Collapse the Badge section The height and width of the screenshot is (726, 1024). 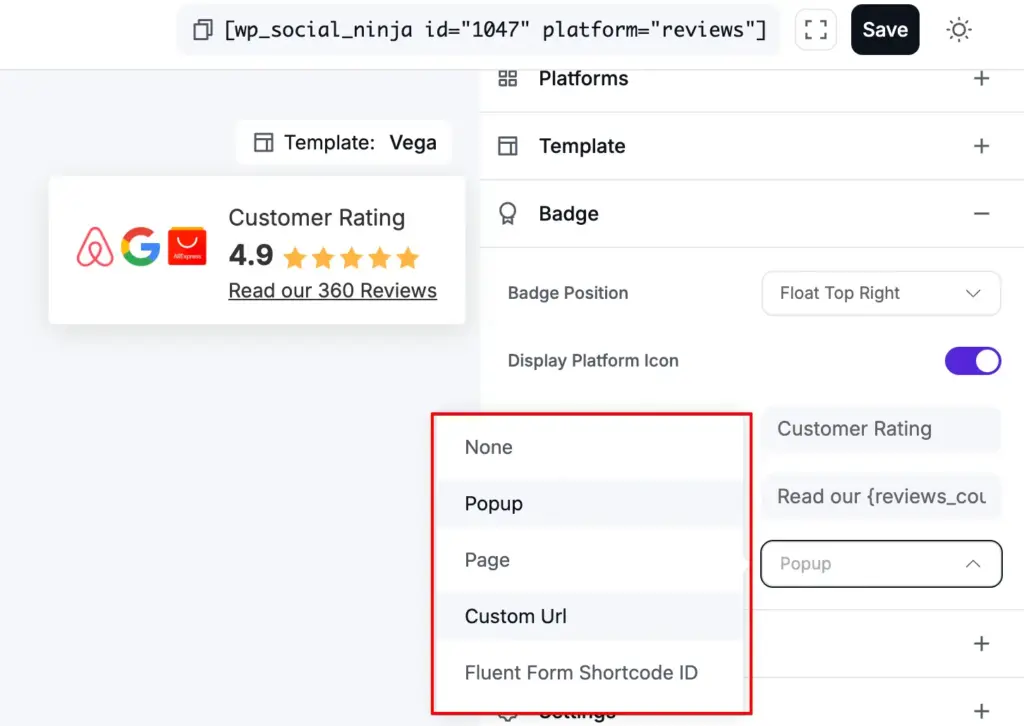click(x=981, y=214)
